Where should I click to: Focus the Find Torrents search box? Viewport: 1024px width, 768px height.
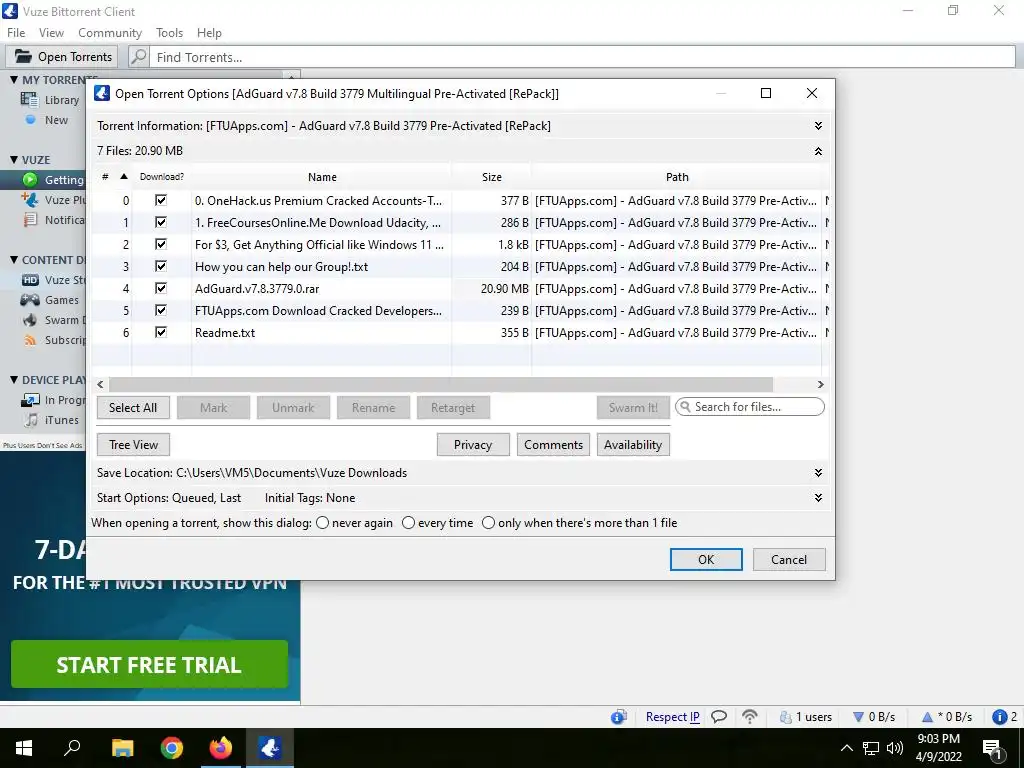(583, 57)
